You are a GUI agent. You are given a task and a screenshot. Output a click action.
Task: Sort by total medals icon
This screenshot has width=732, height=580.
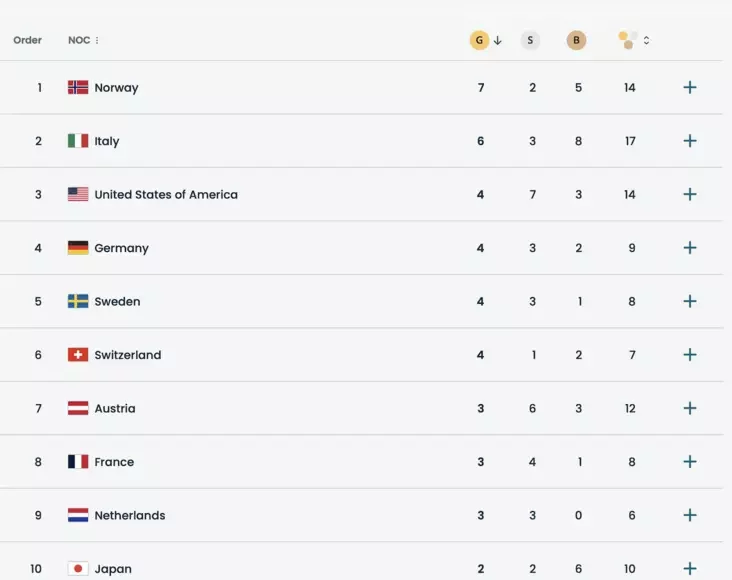click(x=628, y=40)
